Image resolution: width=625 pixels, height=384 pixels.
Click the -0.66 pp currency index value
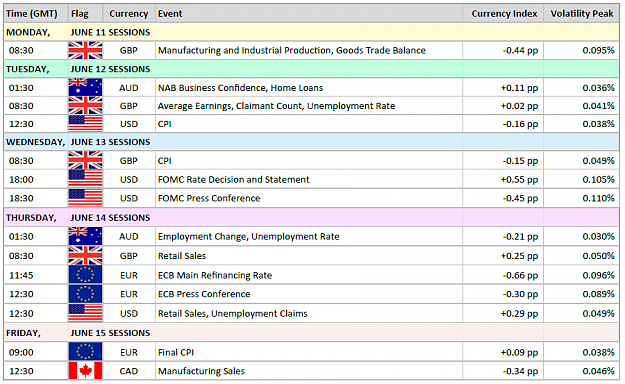[x=520, y=276]
